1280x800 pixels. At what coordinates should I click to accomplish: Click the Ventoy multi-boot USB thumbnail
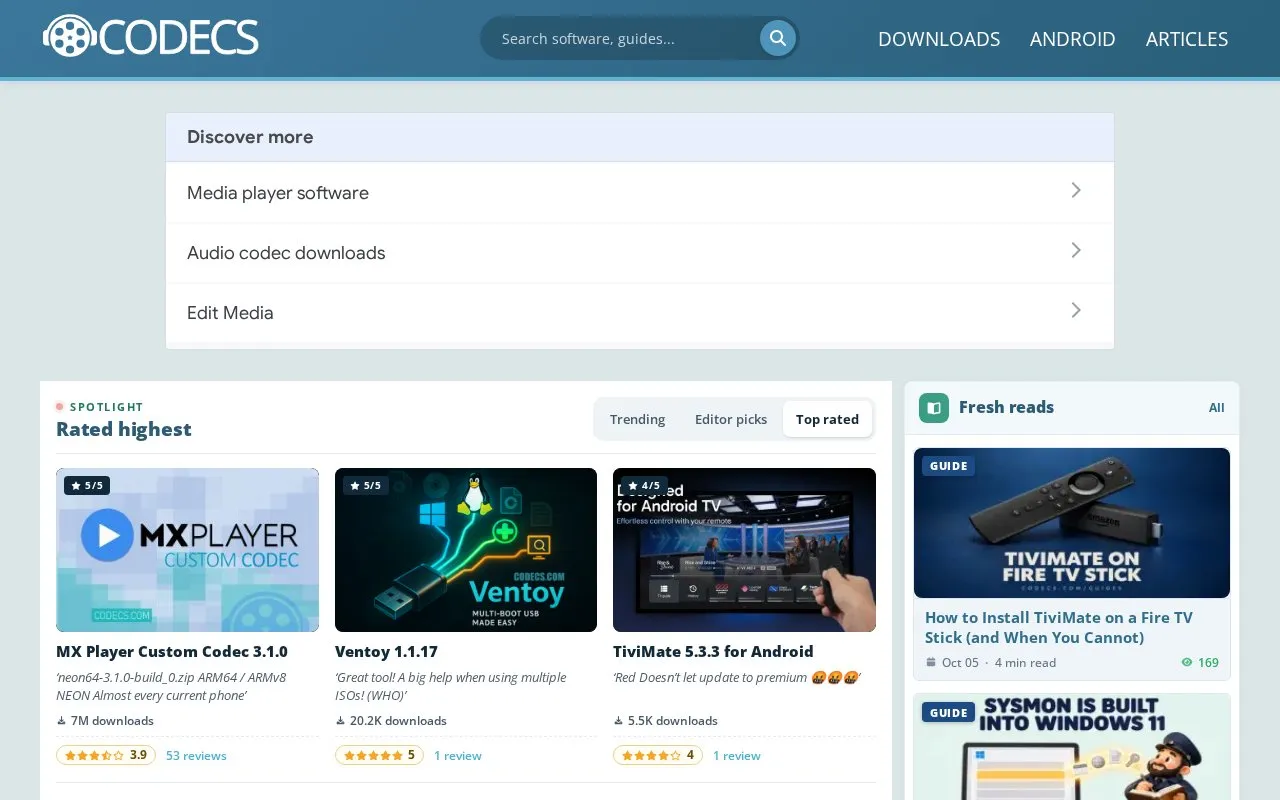[466, 550]
